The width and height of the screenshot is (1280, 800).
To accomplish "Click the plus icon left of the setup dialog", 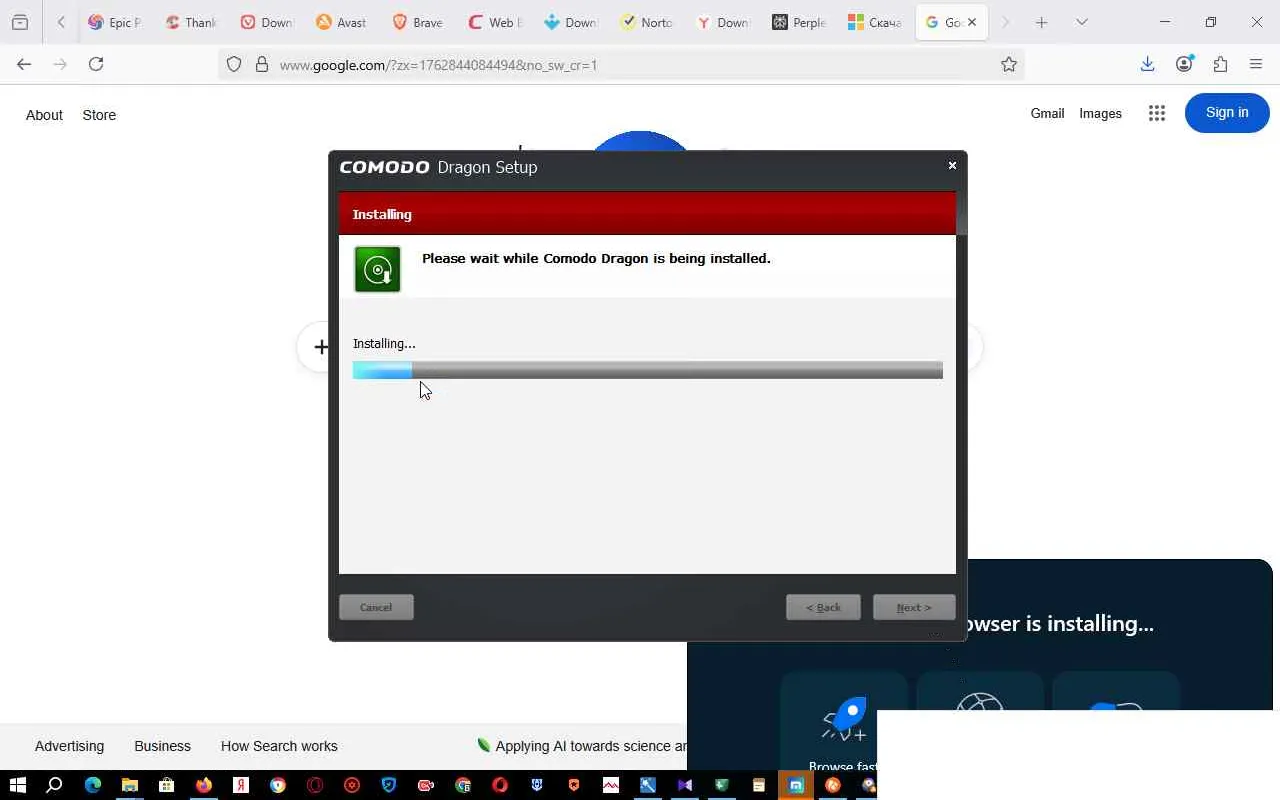I will 321,347.
